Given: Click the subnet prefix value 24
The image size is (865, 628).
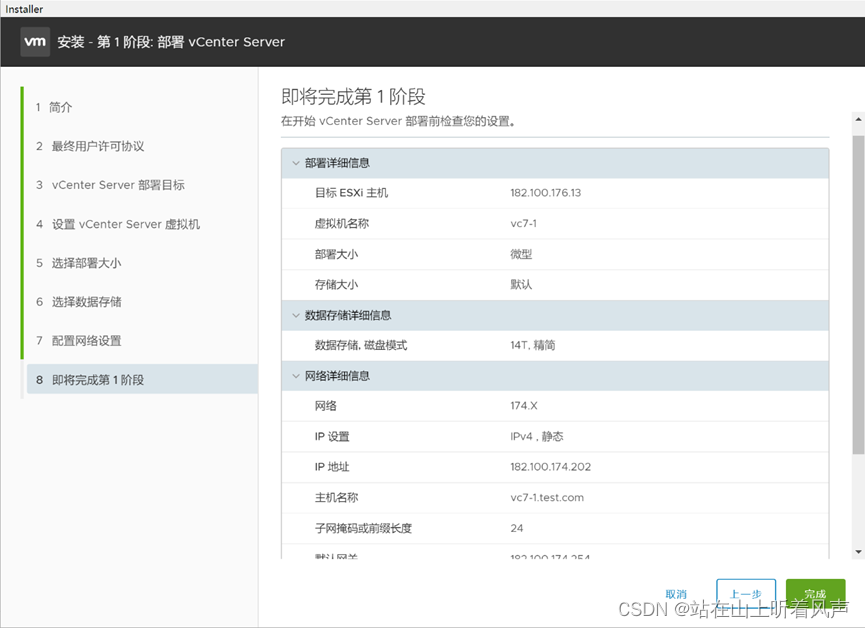Looking at the screenshot, I should (x=517, y=528).
